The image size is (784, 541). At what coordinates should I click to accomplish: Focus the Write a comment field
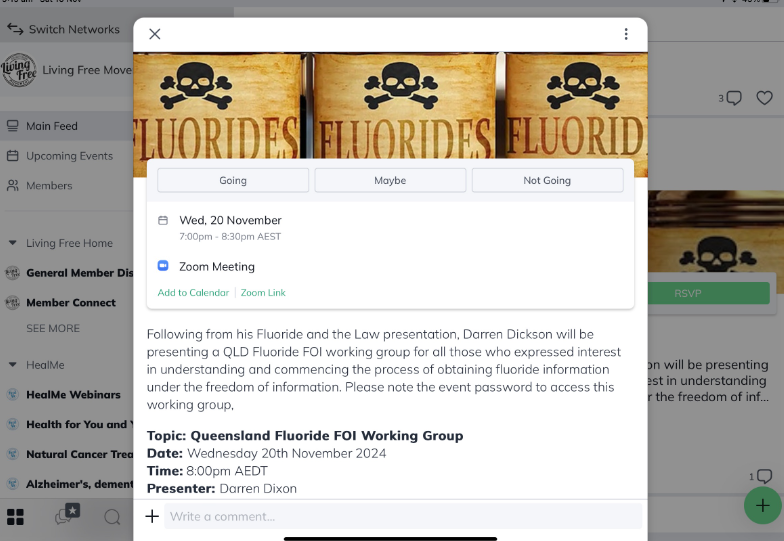click(x=403, y=516)
